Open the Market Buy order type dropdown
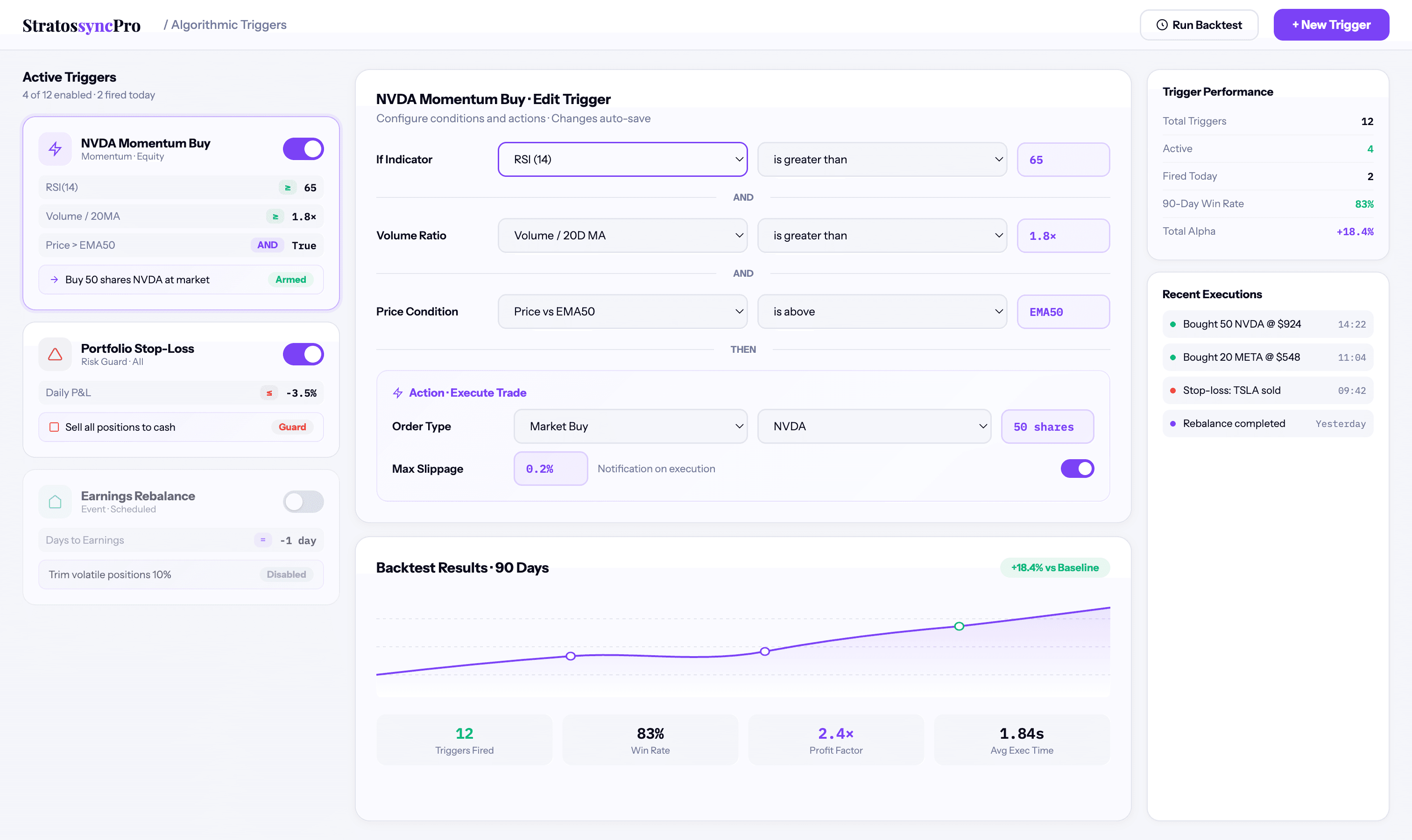This screenshot has width=1412, height=840. pos(630,426)
